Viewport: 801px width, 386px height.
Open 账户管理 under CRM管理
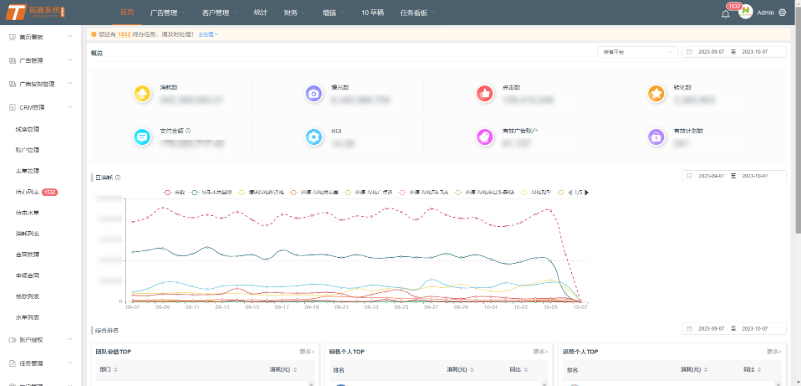[28, 150]
